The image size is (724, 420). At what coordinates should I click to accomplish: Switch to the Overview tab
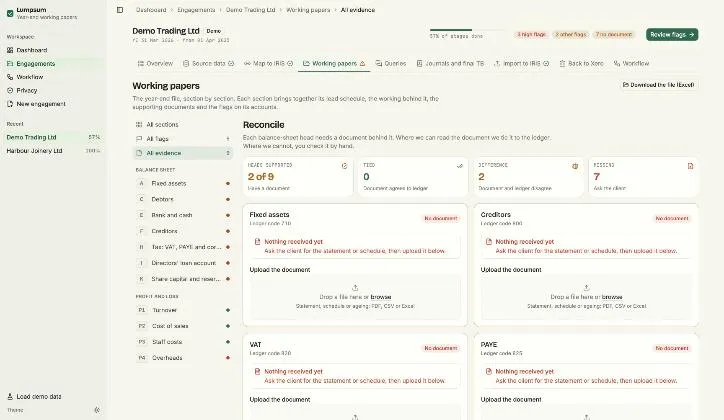click(155, 64)
